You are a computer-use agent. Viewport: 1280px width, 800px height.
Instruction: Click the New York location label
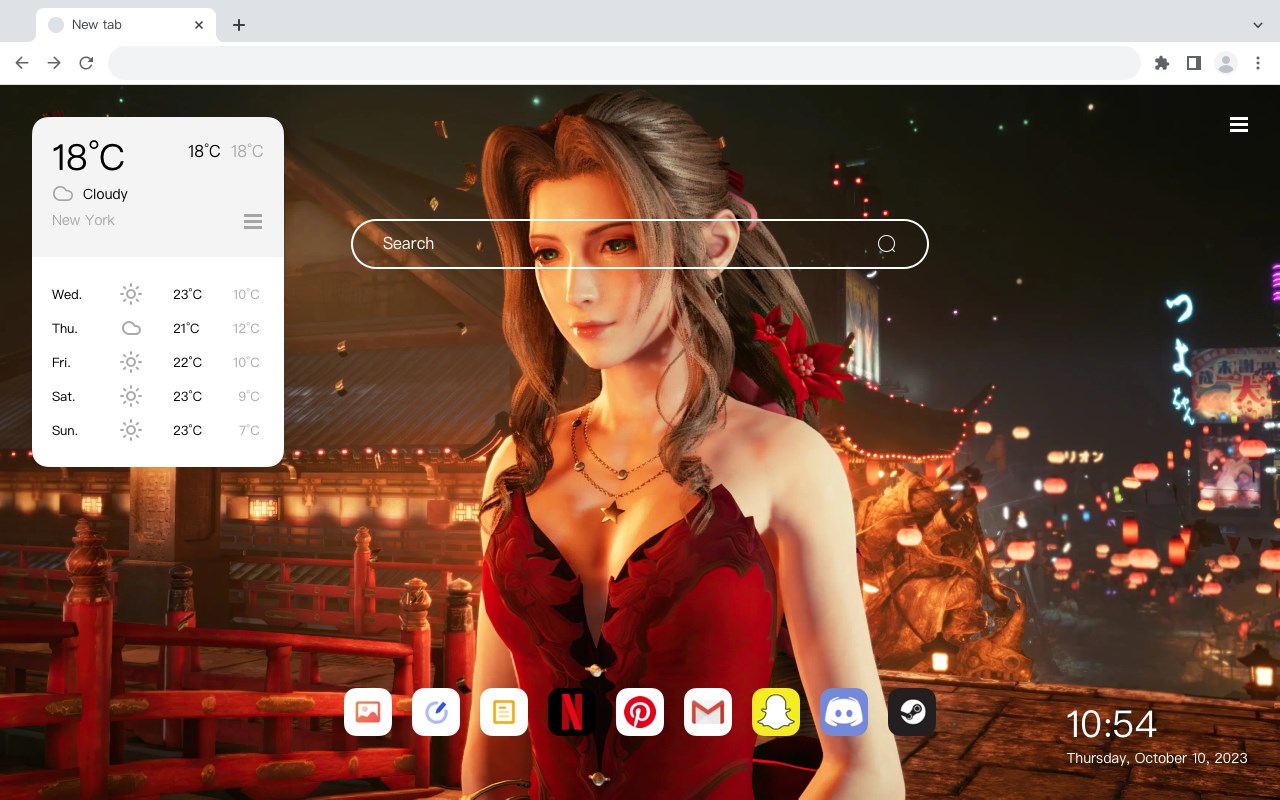pyautogui.click(x=83, y=220)
